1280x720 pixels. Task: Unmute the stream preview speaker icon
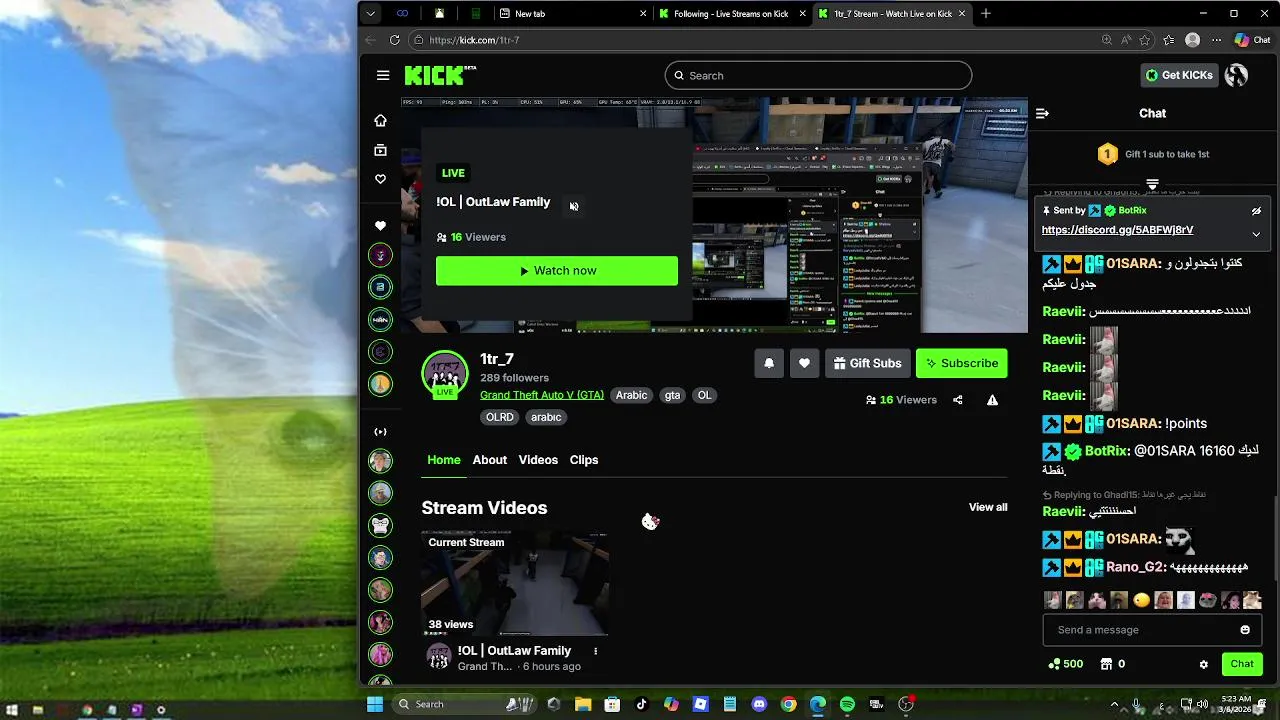pos(573,206)
